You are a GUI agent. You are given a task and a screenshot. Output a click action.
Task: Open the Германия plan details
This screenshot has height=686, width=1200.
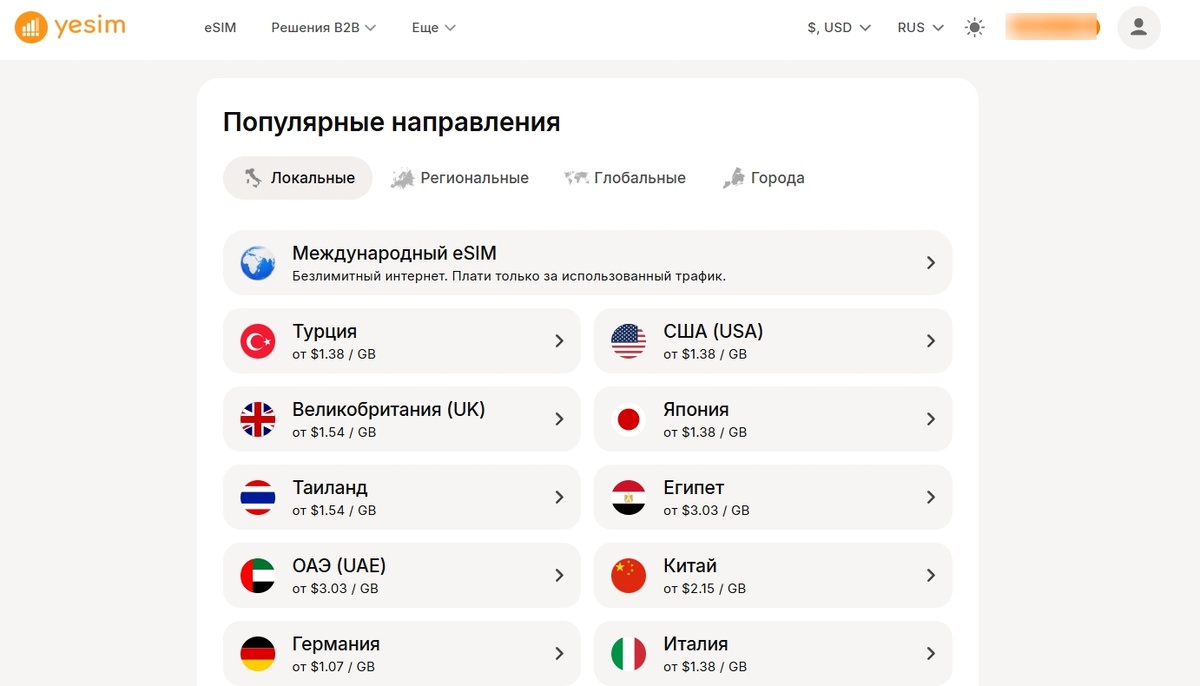click(402, 653)
